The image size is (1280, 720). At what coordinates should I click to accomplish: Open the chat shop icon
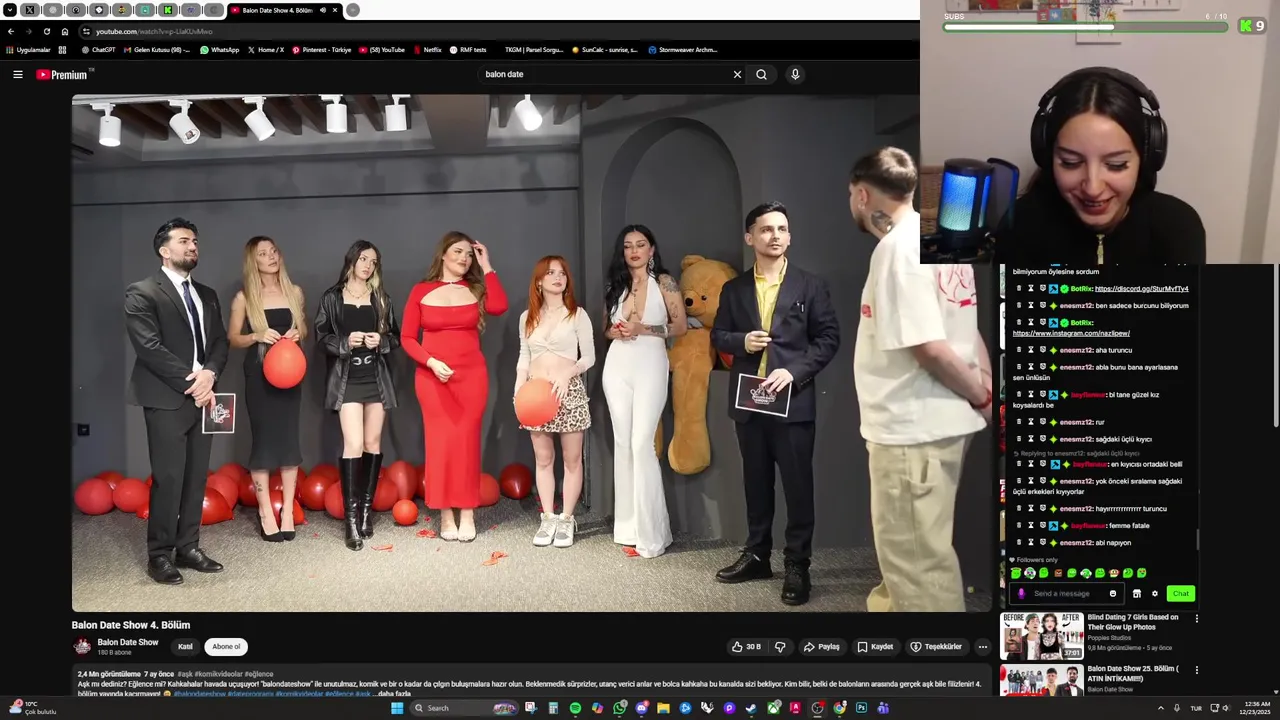(x=1136, y=594)
